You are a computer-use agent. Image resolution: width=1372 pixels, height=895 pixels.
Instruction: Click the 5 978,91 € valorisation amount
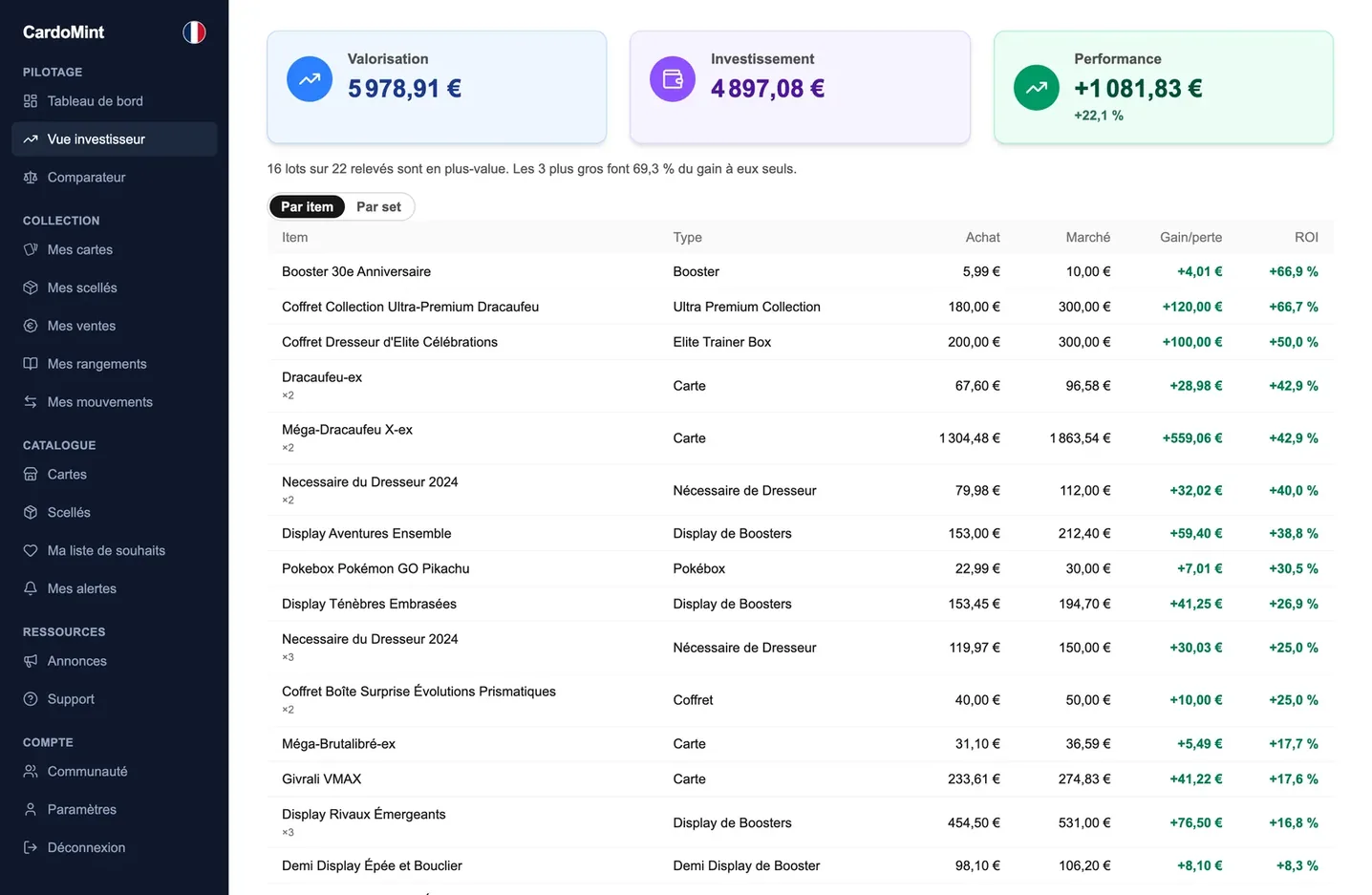404,89
